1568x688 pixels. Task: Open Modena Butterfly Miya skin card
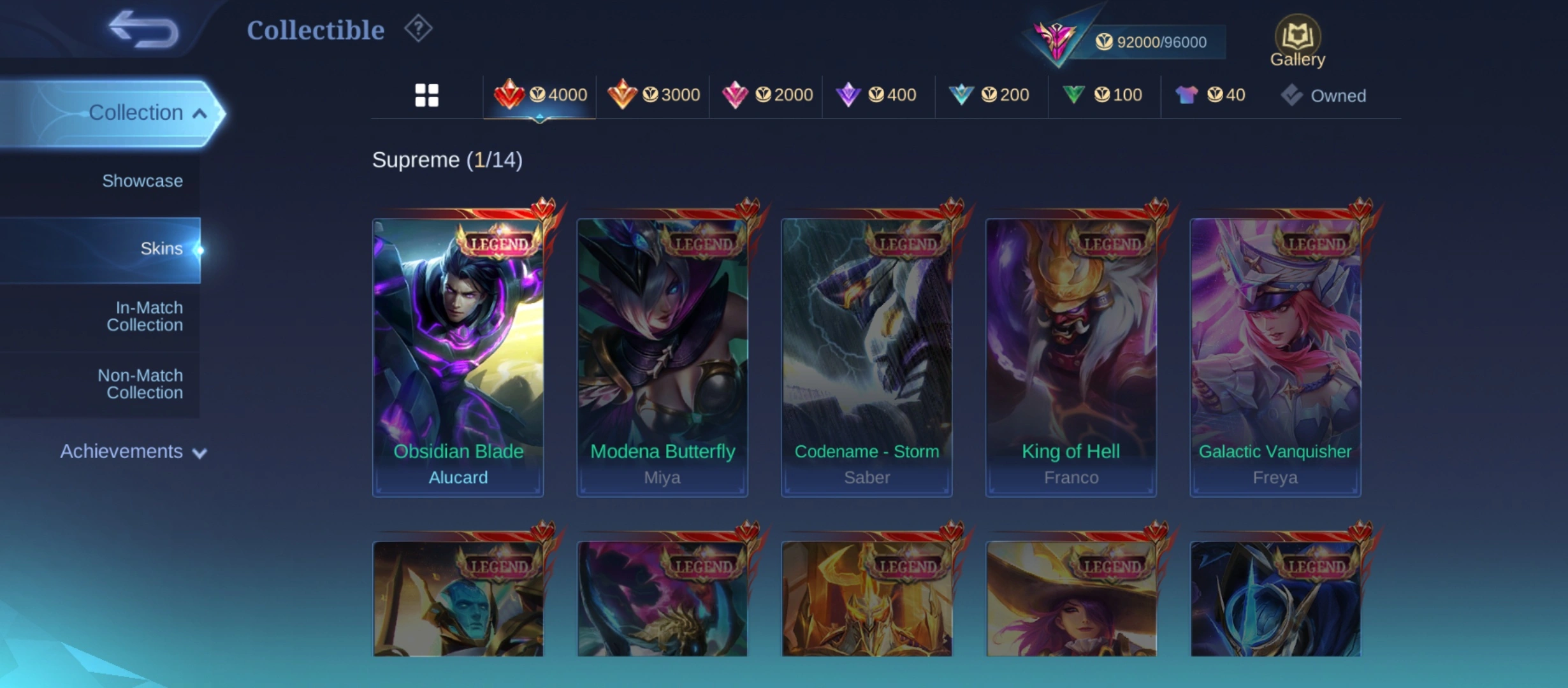coord(662,357)
